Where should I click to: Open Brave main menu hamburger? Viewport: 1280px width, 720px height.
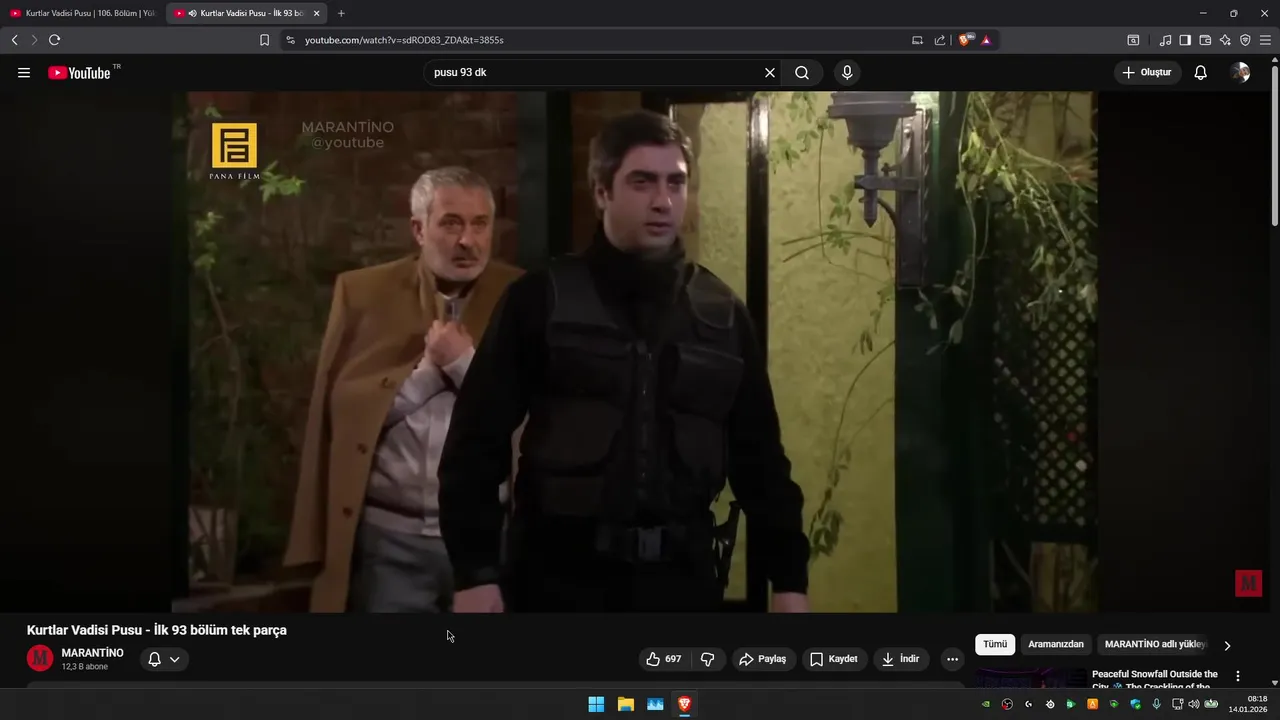pos(1265,40)
